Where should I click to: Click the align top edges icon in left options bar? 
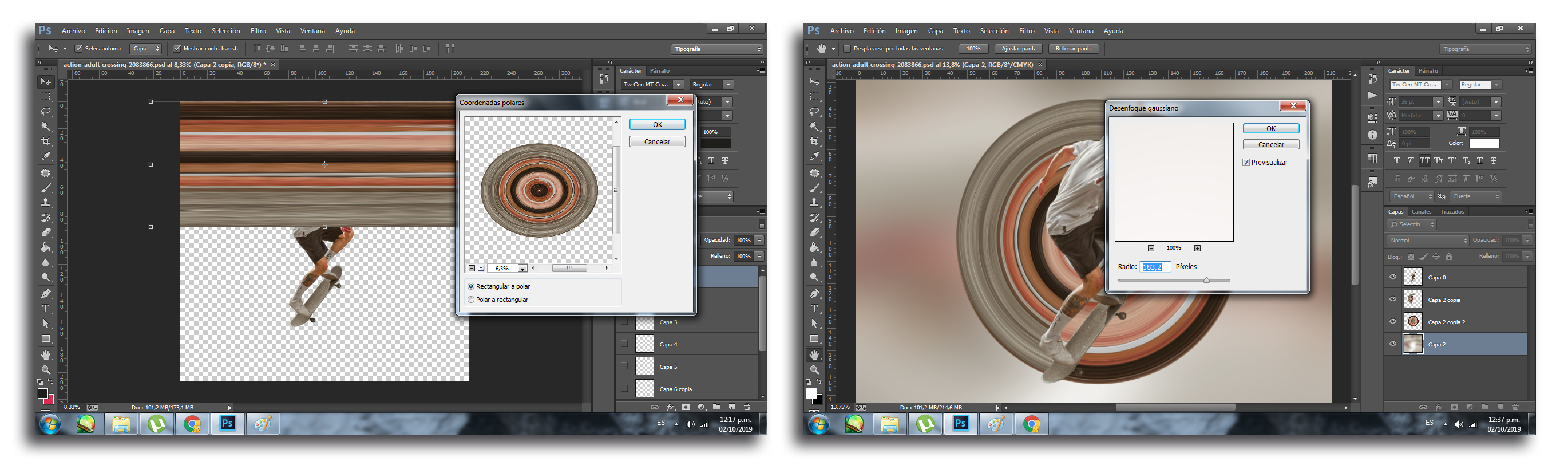coord(257,49)
